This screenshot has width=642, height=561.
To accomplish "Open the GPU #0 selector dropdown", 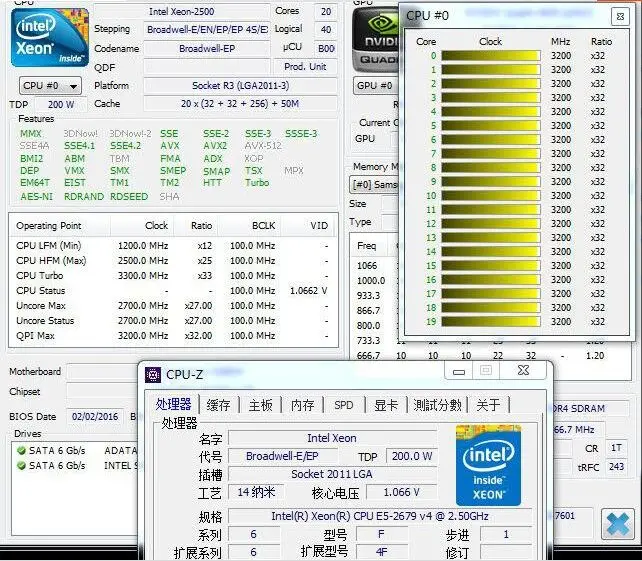I will pyautogui.click(x=375, y=86).
